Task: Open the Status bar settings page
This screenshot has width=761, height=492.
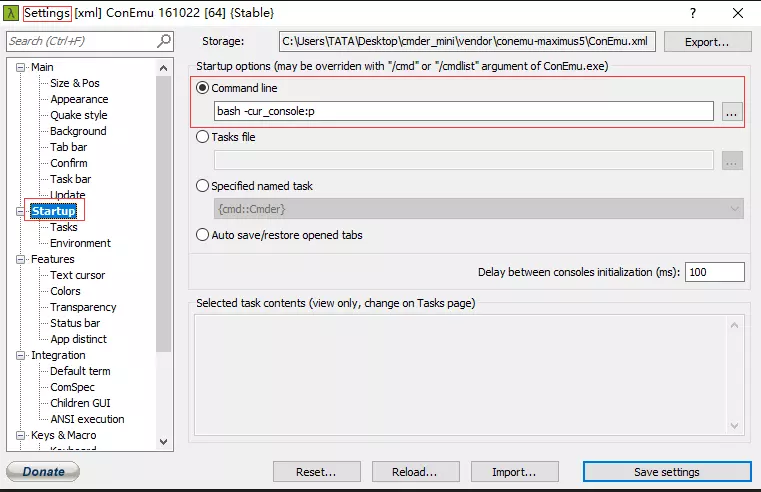Action: pos(75,323)
